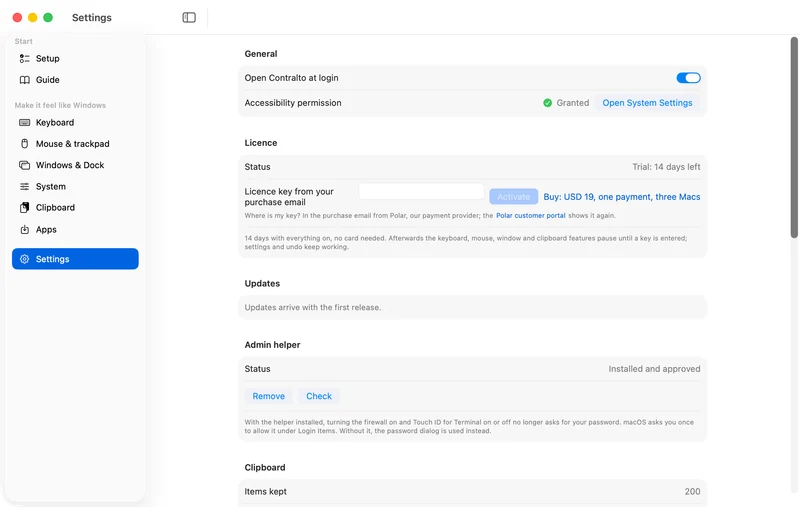800x507 pixels.
Task: Click the 'Updates' section heading
Action: [x=262, y=284]
